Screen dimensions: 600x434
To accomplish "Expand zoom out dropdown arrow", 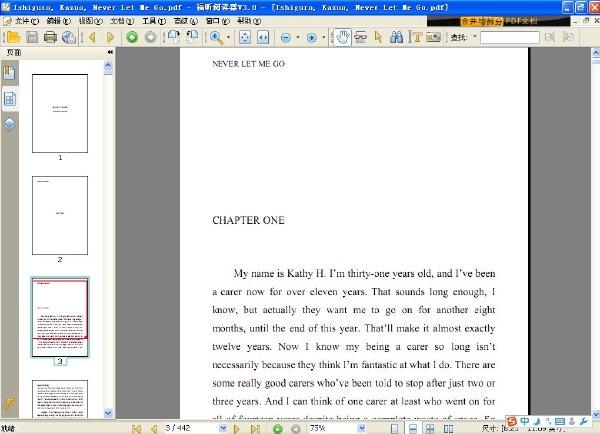I will [x=297, y=37].
